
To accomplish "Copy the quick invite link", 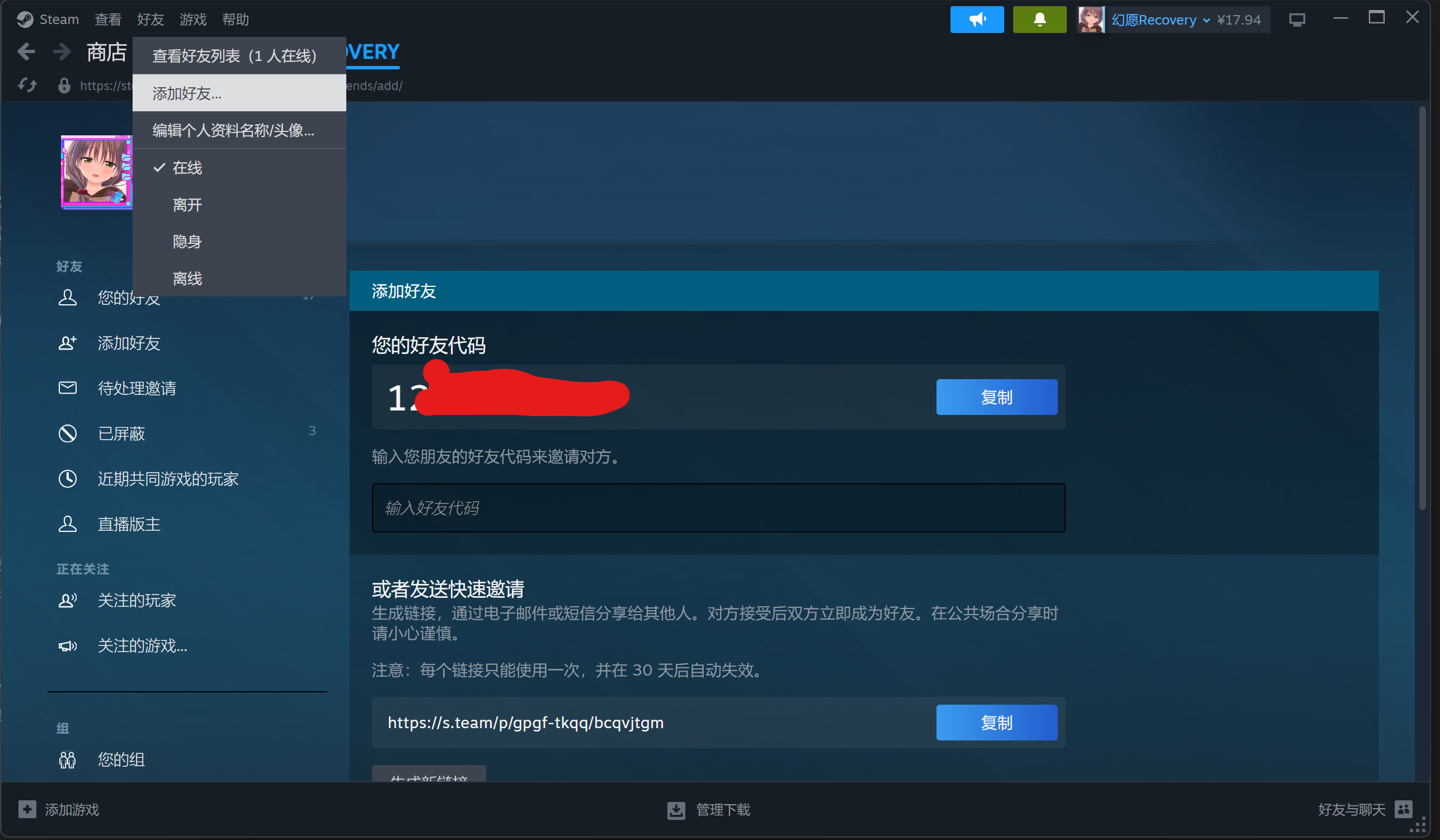I will (x=996, y=723).
